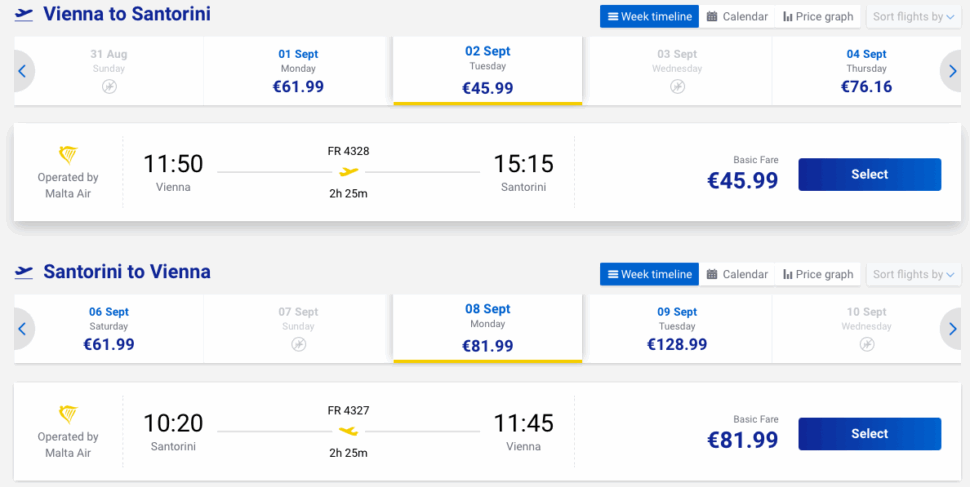Click the yellow plane icon under FR 4328
The image size is (970, 487).
click(349, 171)
